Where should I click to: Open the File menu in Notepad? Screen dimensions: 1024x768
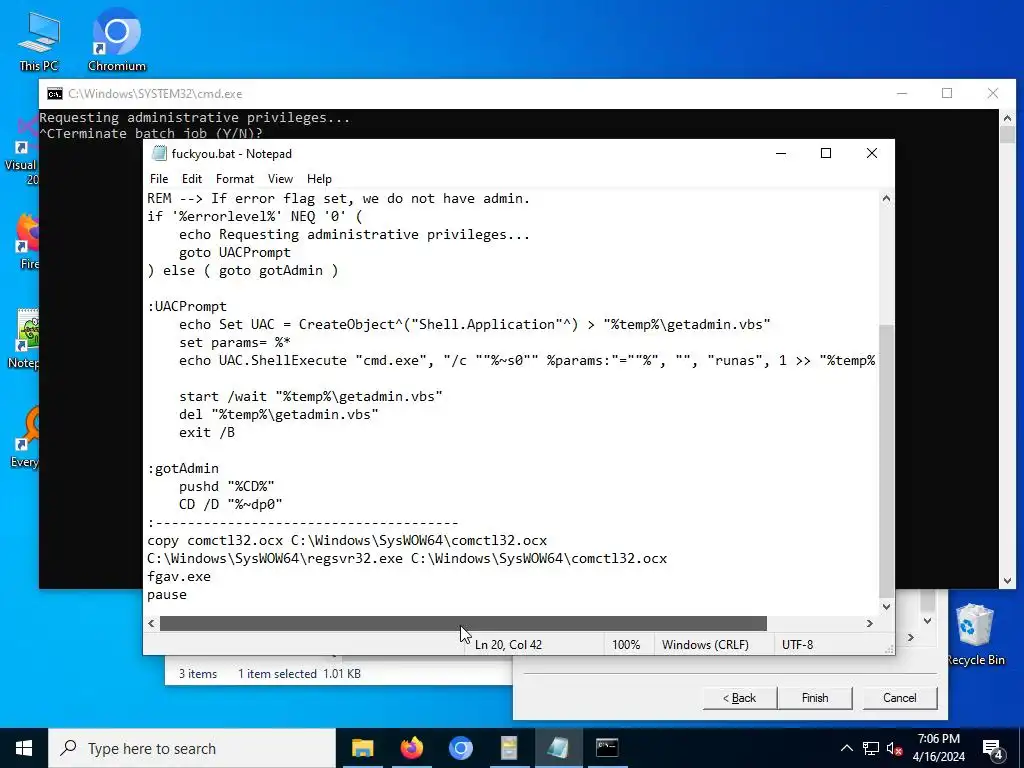pyautogui.click(x=159, y=179)
